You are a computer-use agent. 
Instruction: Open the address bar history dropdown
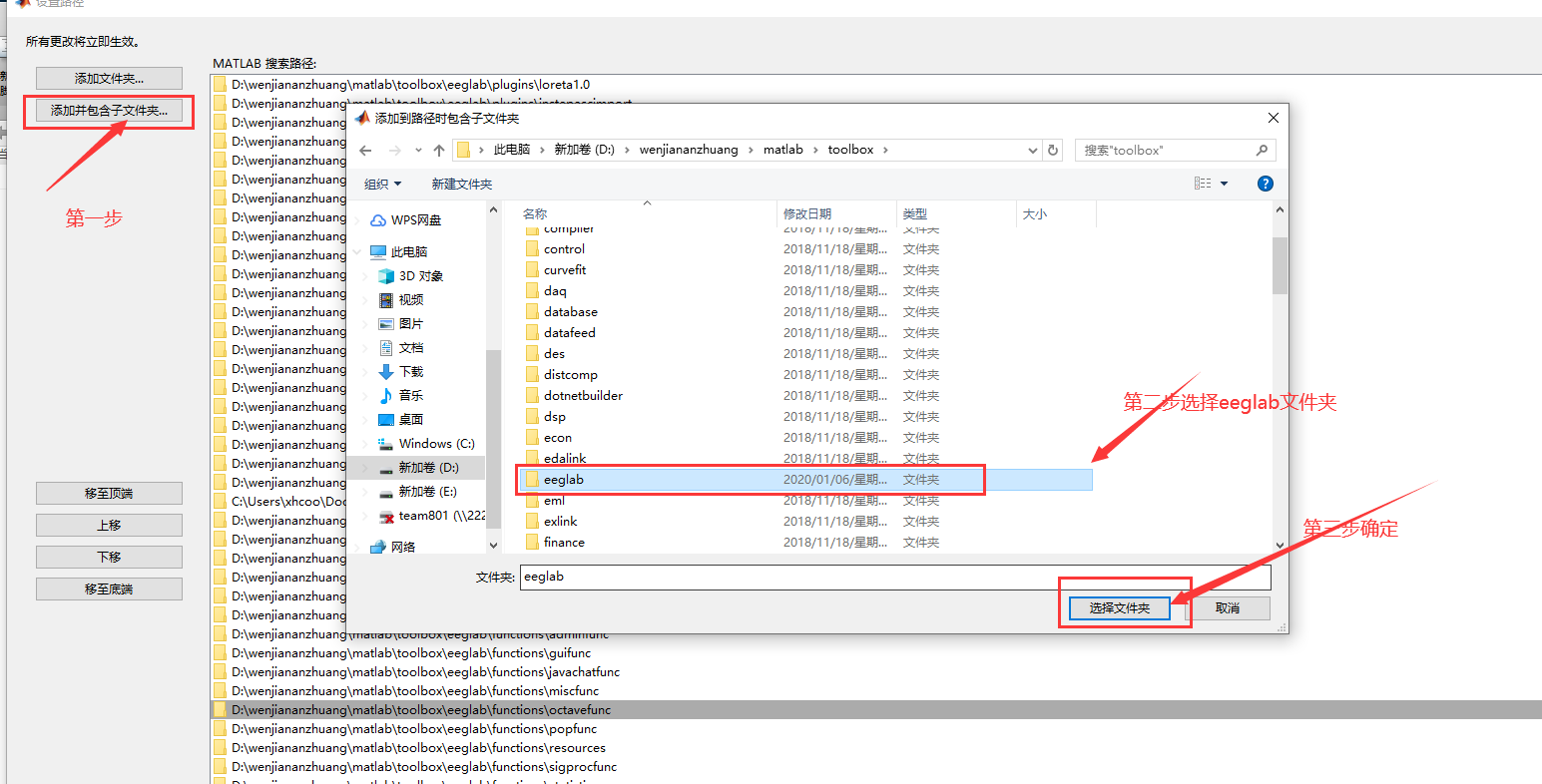click(1033, 149)
